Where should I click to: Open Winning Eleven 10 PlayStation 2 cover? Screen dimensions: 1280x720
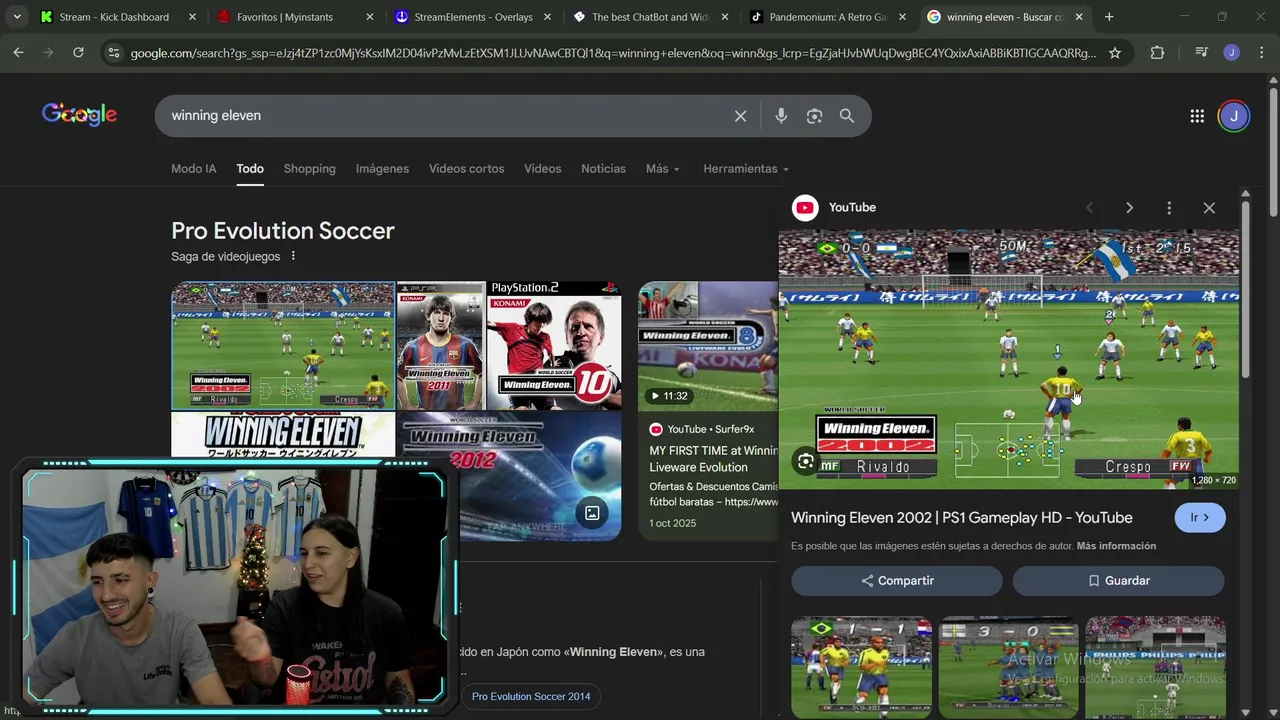(x=553, y=346)
